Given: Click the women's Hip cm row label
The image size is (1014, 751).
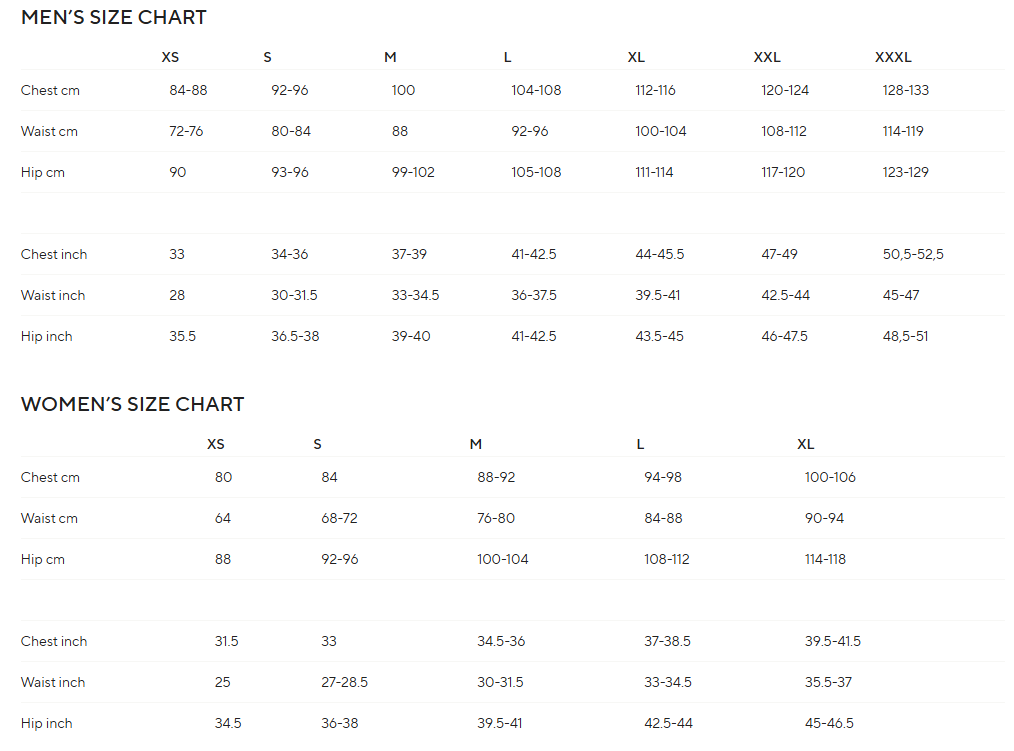Looking at the screenshot, I should (x=43, y=559).
